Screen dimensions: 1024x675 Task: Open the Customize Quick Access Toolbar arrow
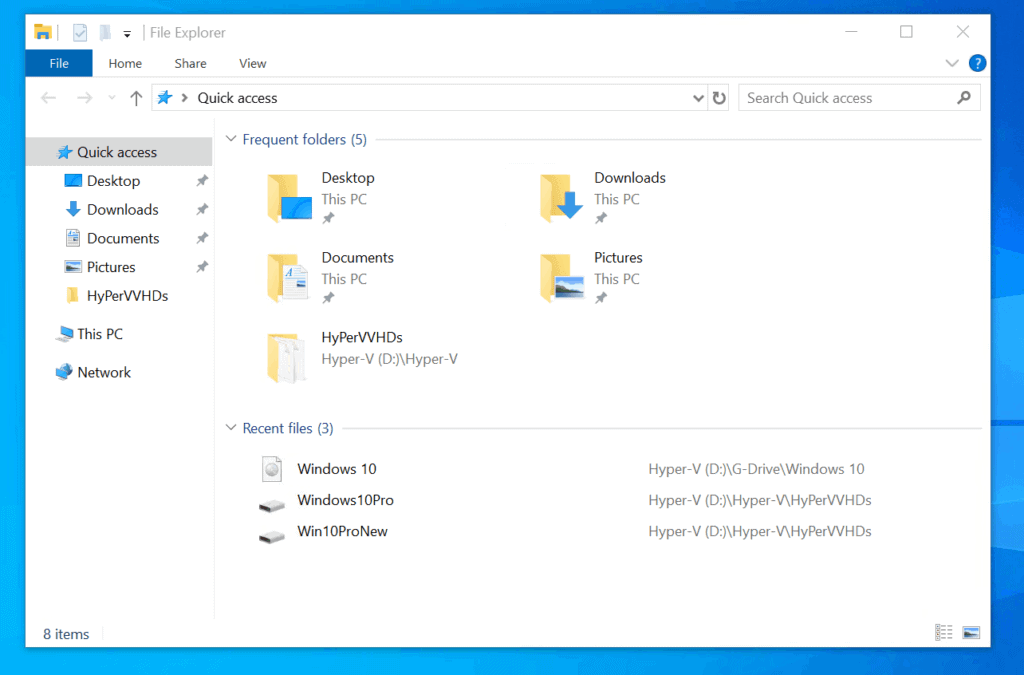click(127, 33)
